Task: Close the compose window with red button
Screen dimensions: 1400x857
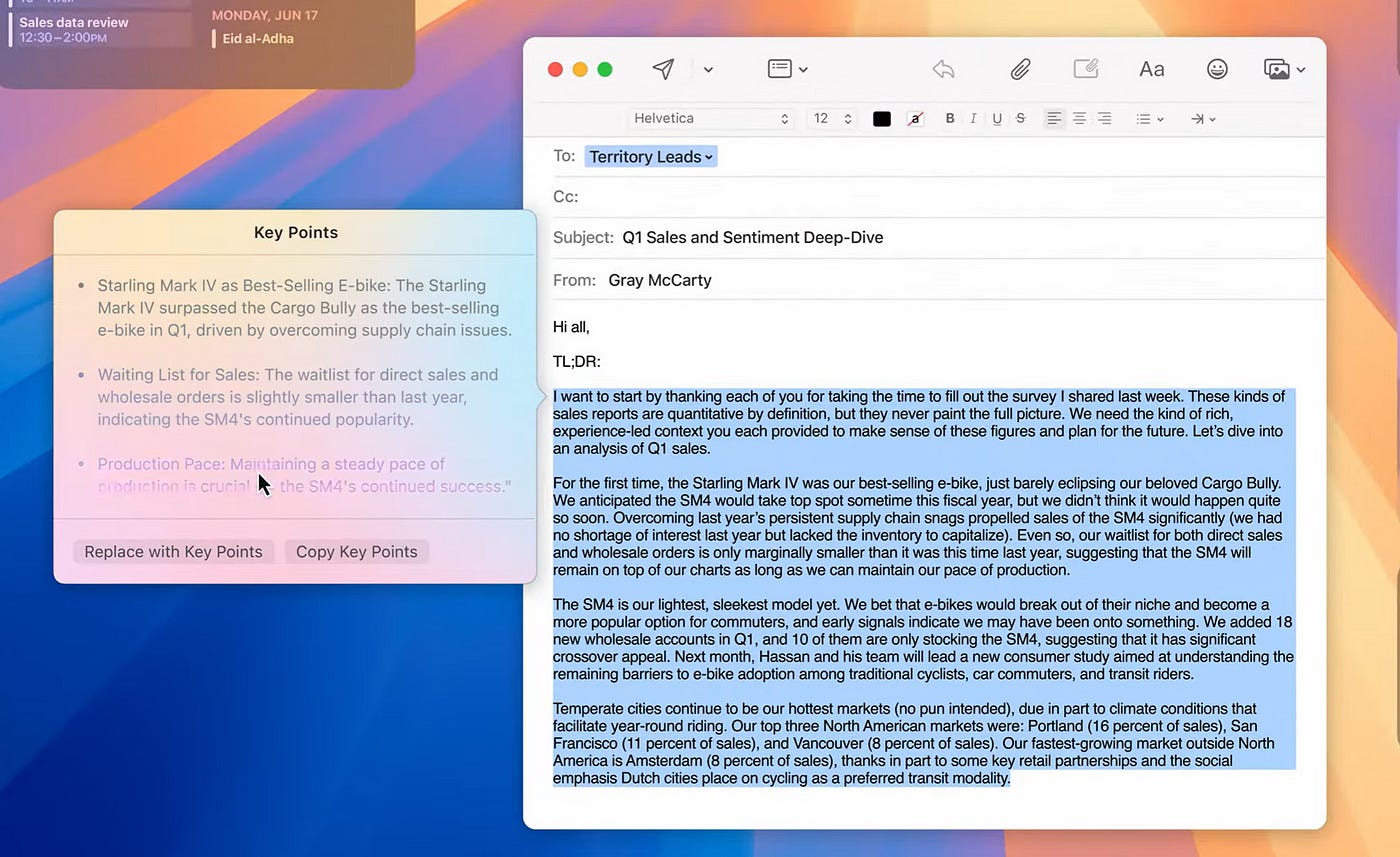Action: 555,69
